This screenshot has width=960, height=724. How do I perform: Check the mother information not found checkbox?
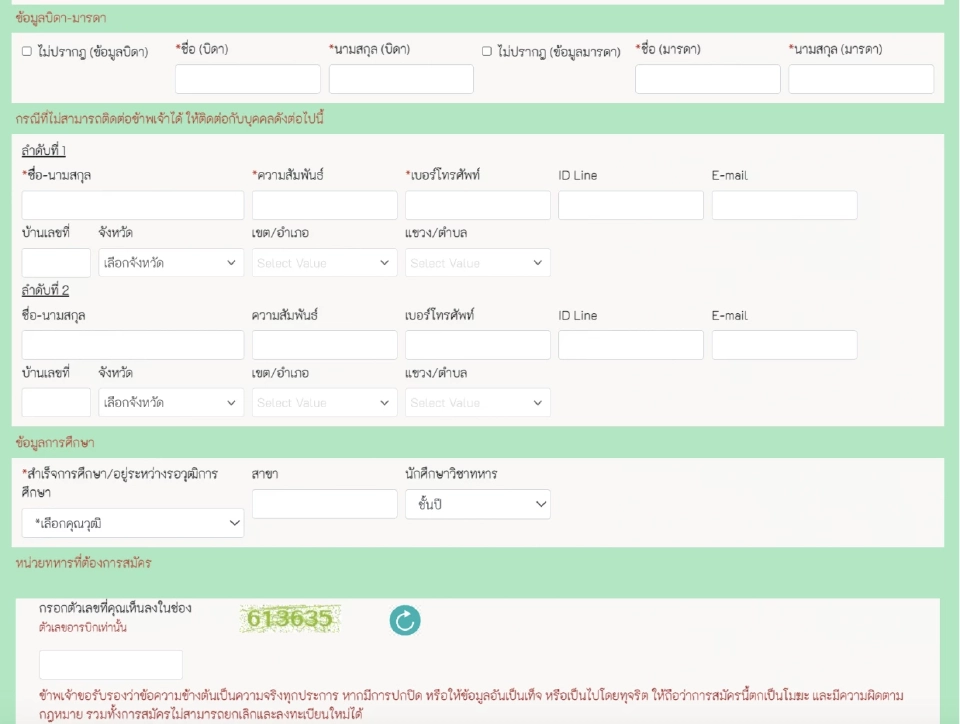click(x=487, y=51)
